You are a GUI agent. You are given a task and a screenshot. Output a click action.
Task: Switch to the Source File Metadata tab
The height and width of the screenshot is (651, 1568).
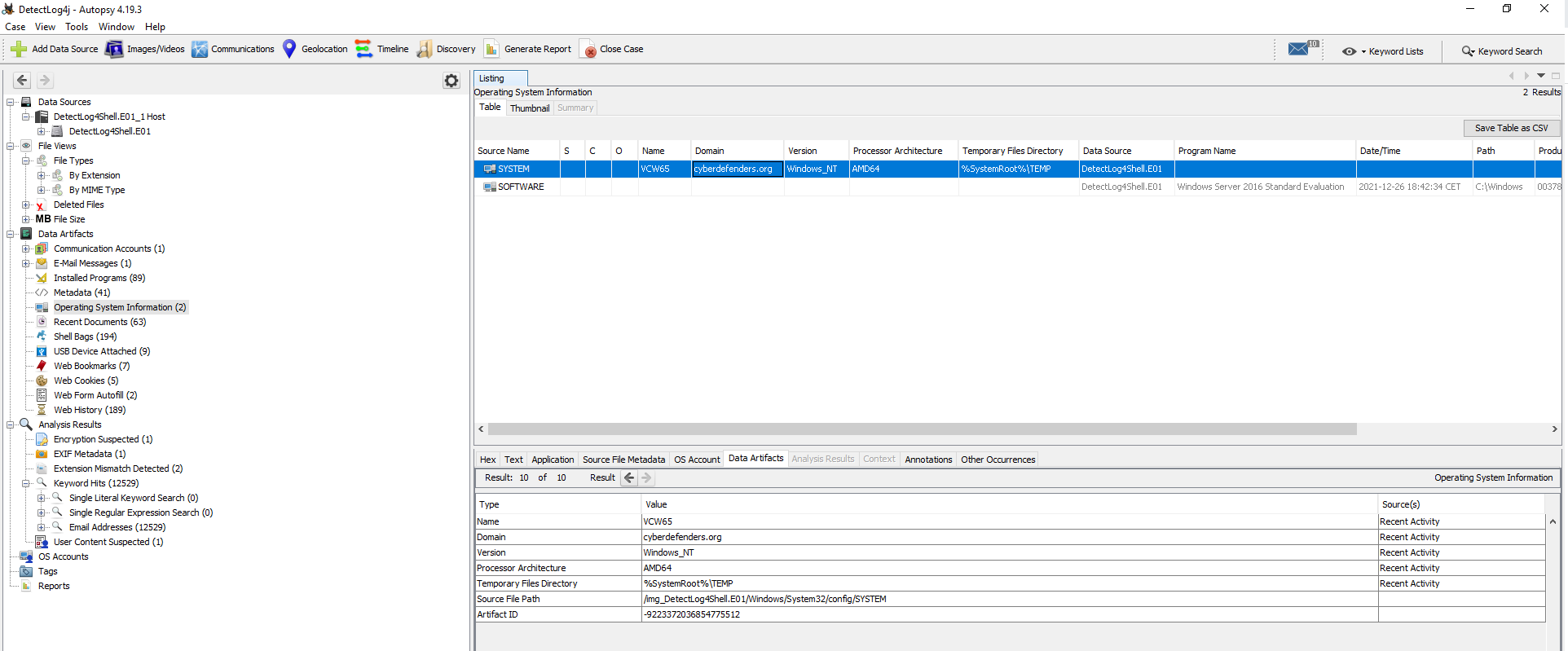tap(623, 460)
